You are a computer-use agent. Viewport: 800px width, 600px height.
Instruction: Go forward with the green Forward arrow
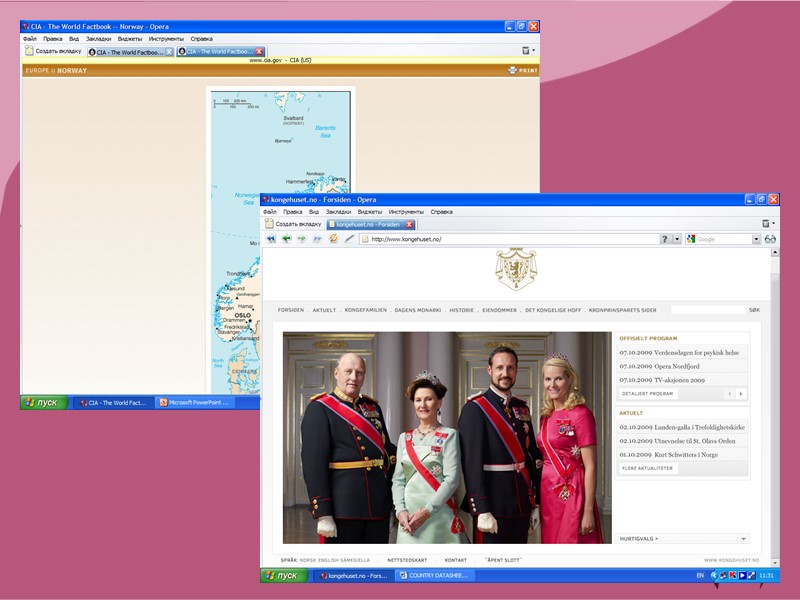pos(302,239)
